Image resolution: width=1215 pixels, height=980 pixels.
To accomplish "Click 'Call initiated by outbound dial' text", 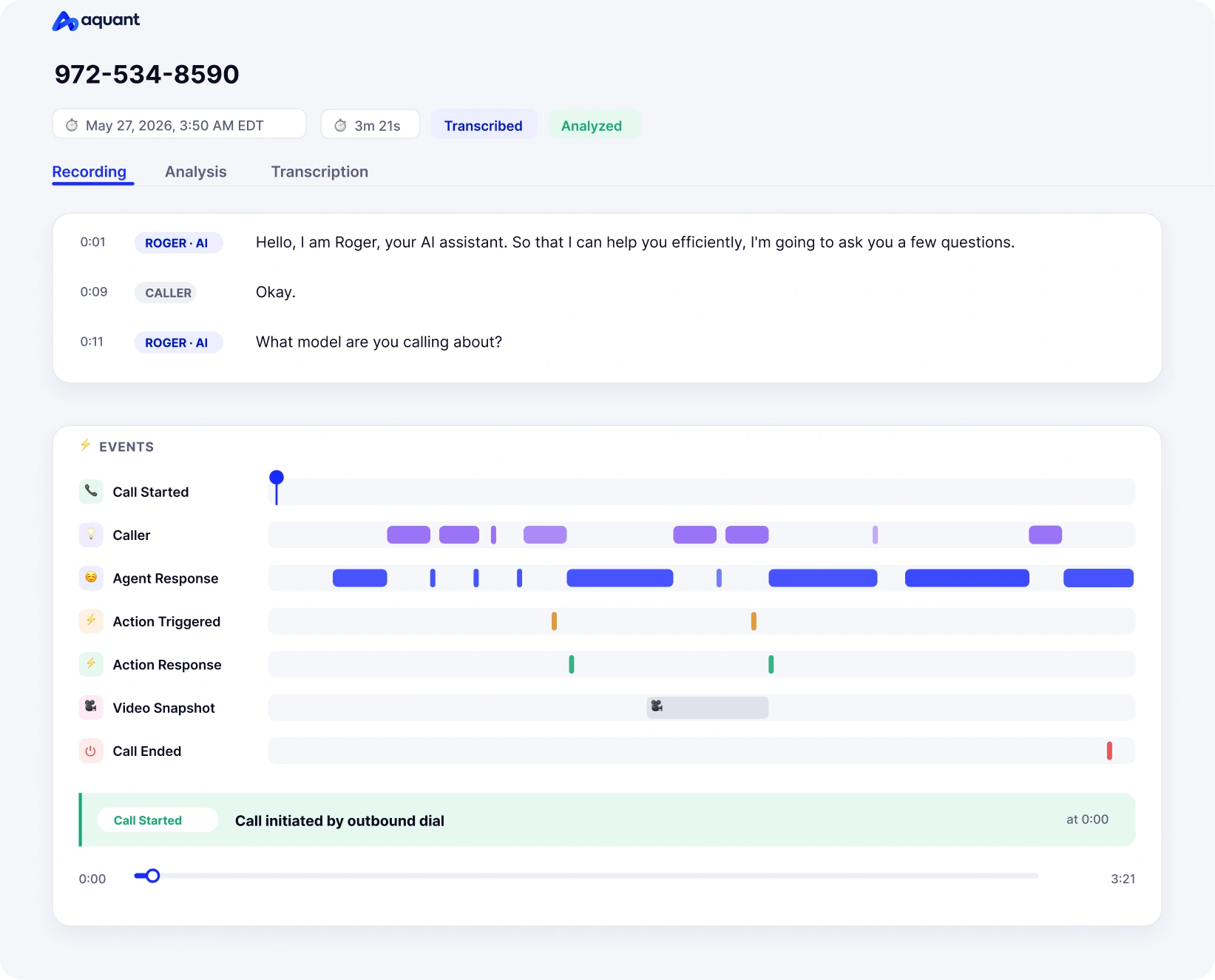I will [339, 820].
